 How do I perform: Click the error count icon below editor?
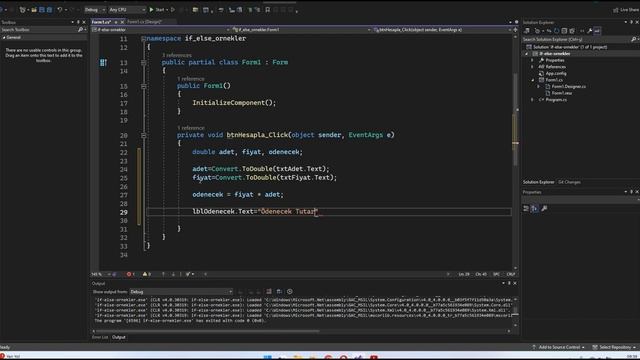tap(129, 274)
